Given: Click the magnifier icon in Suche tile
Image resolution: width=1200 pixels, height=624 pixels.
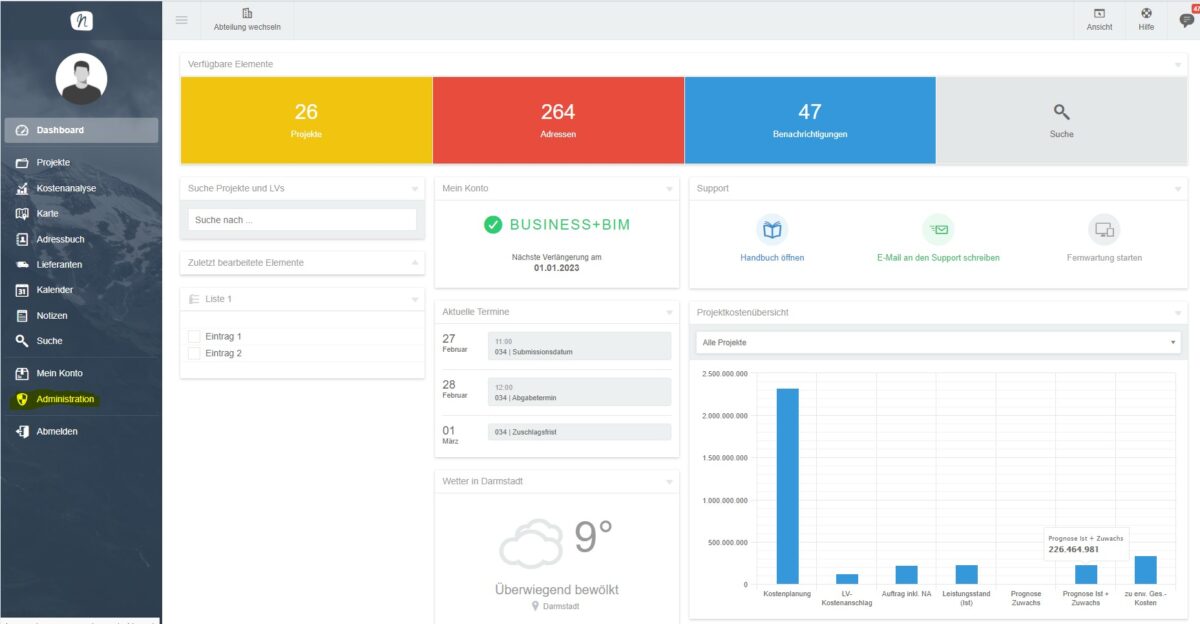Looking at the screenshot, I should tap(1061, 112).
